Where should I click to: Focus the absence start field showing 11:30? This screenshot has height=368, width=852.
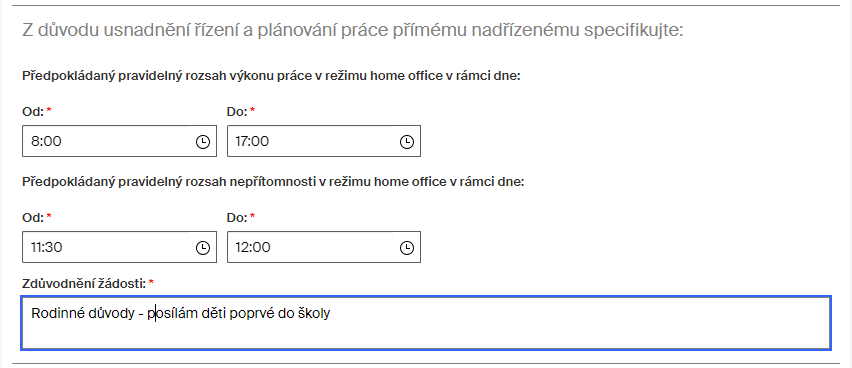tap(119, 247)
